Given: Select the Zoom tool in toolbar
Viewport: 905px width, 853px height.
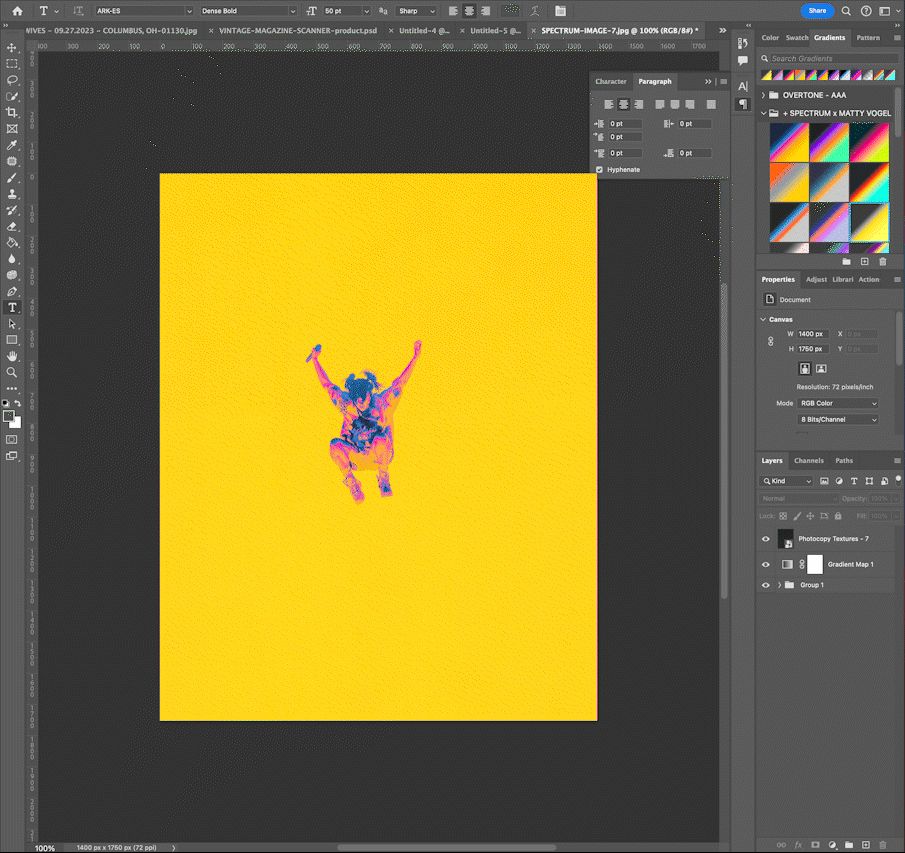Looking at the screenshot, I should 12,372.
